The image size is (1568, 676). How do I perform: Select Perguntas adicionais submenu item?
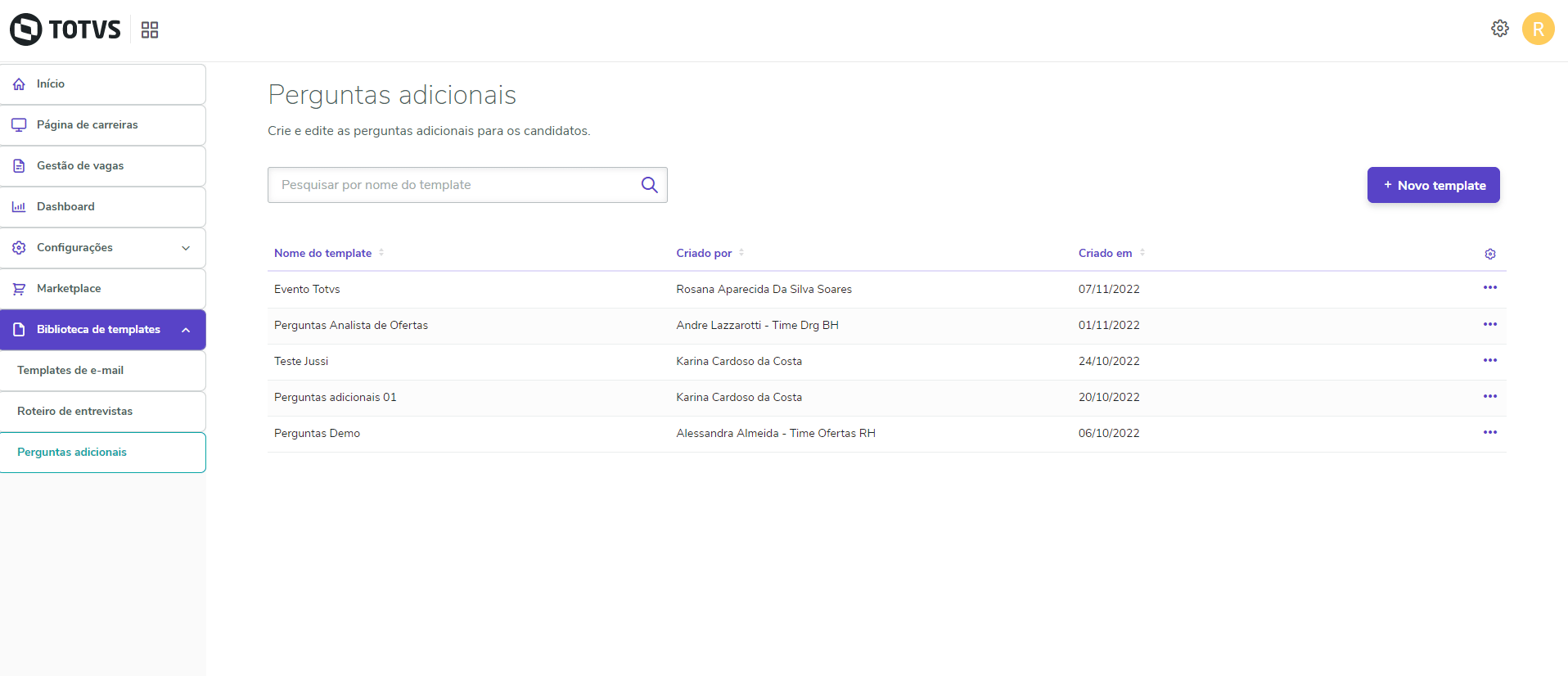click(102, 453)
